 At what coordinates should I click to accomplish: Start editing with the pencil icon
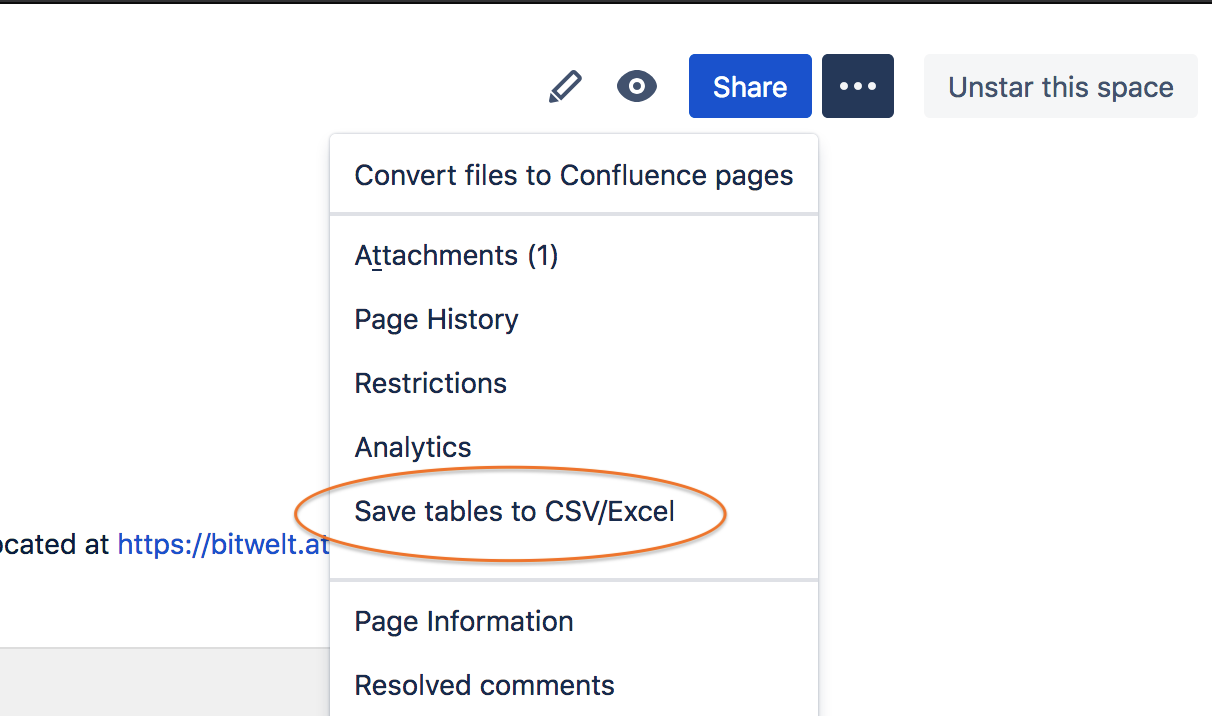pos(565,86)
